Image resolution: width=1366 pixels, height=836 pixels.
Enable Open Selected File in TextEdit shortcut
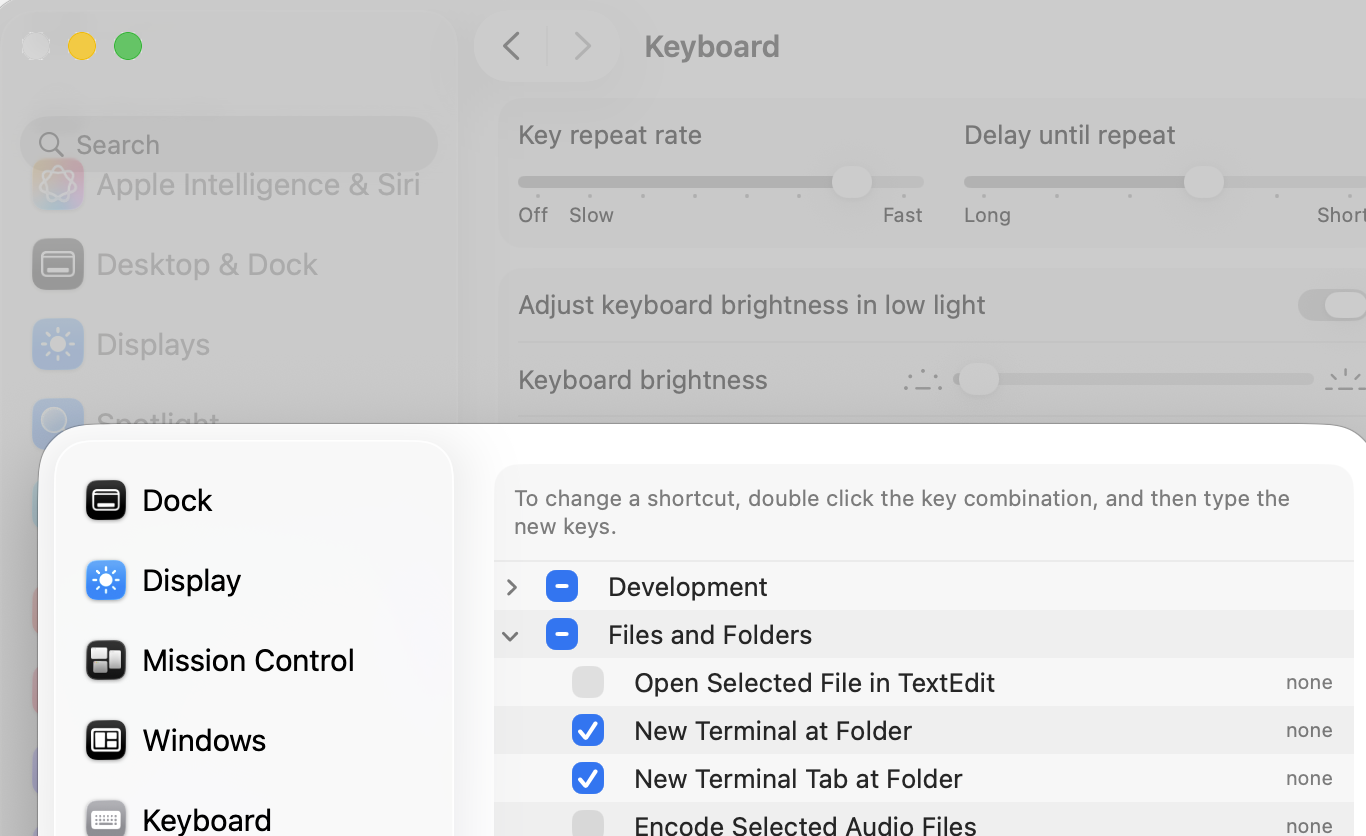(x=588, y=682)
